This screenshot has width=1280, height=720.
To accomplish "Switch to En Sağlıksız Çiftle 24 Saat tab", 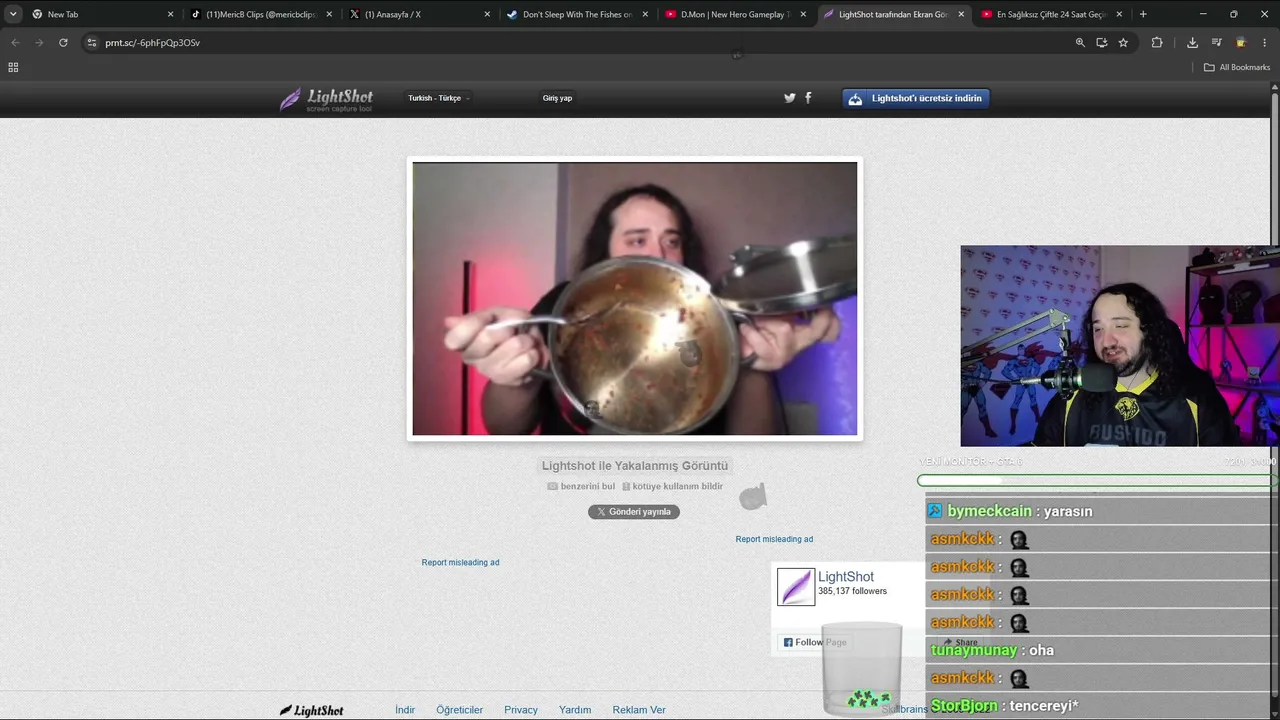I will click(1050, 14).
